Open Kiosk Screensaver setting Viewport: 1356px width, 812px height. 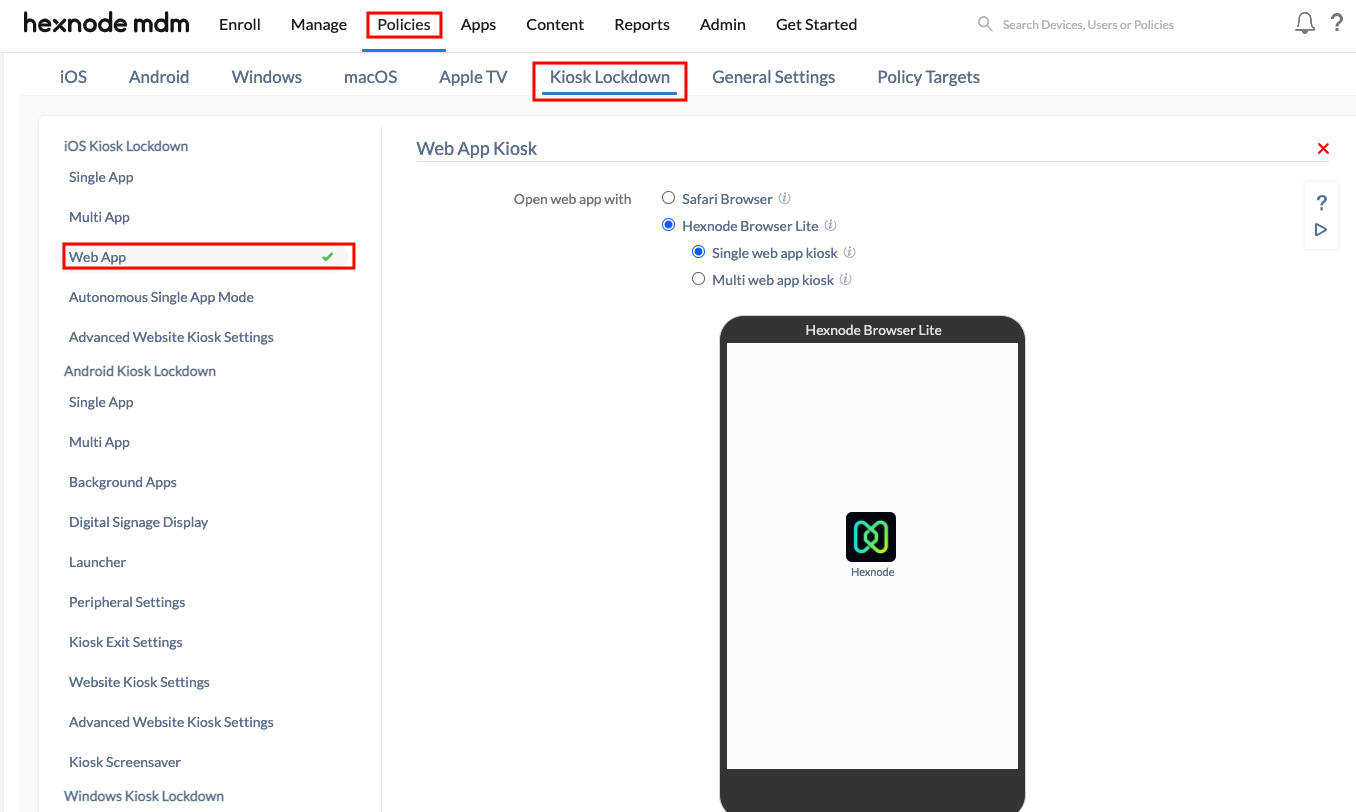tap(125, 762)
